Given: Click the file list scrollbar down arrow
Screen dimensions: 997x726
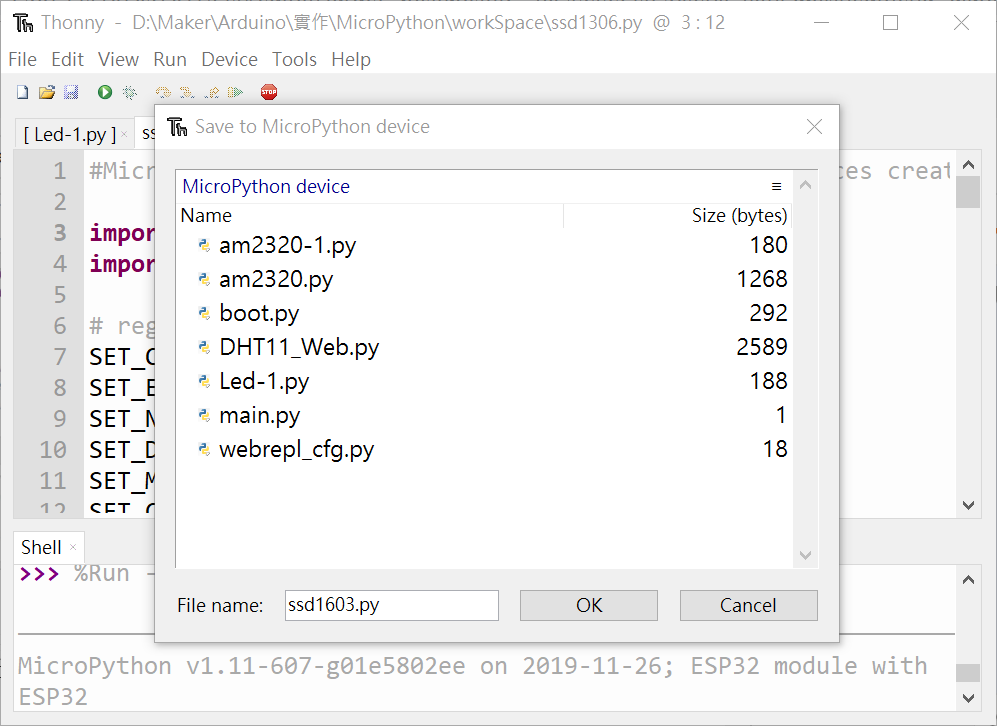Looking at the screenshot, I should point(804,555).
